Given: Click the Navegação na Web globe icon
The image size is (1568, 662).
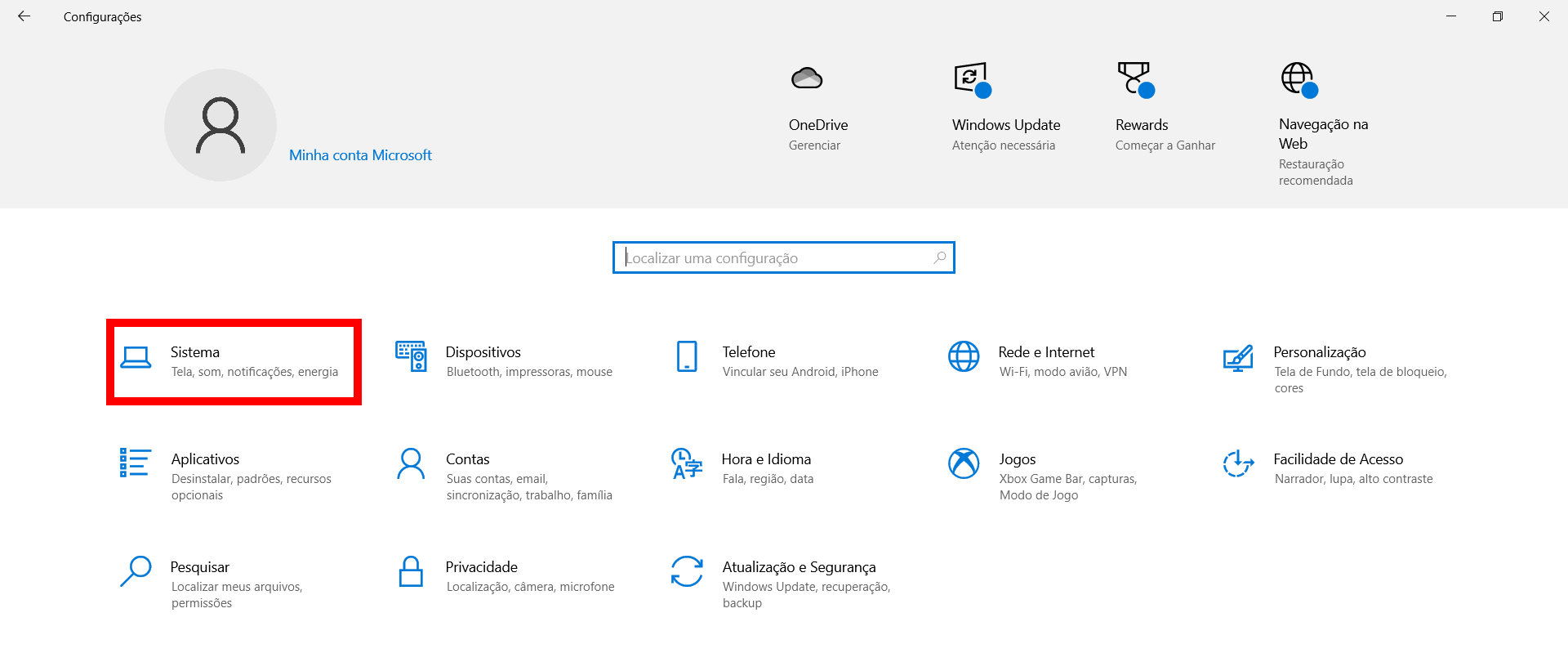Looking at the screenshot, I should pyautogui.click(x=1298, y=79).
